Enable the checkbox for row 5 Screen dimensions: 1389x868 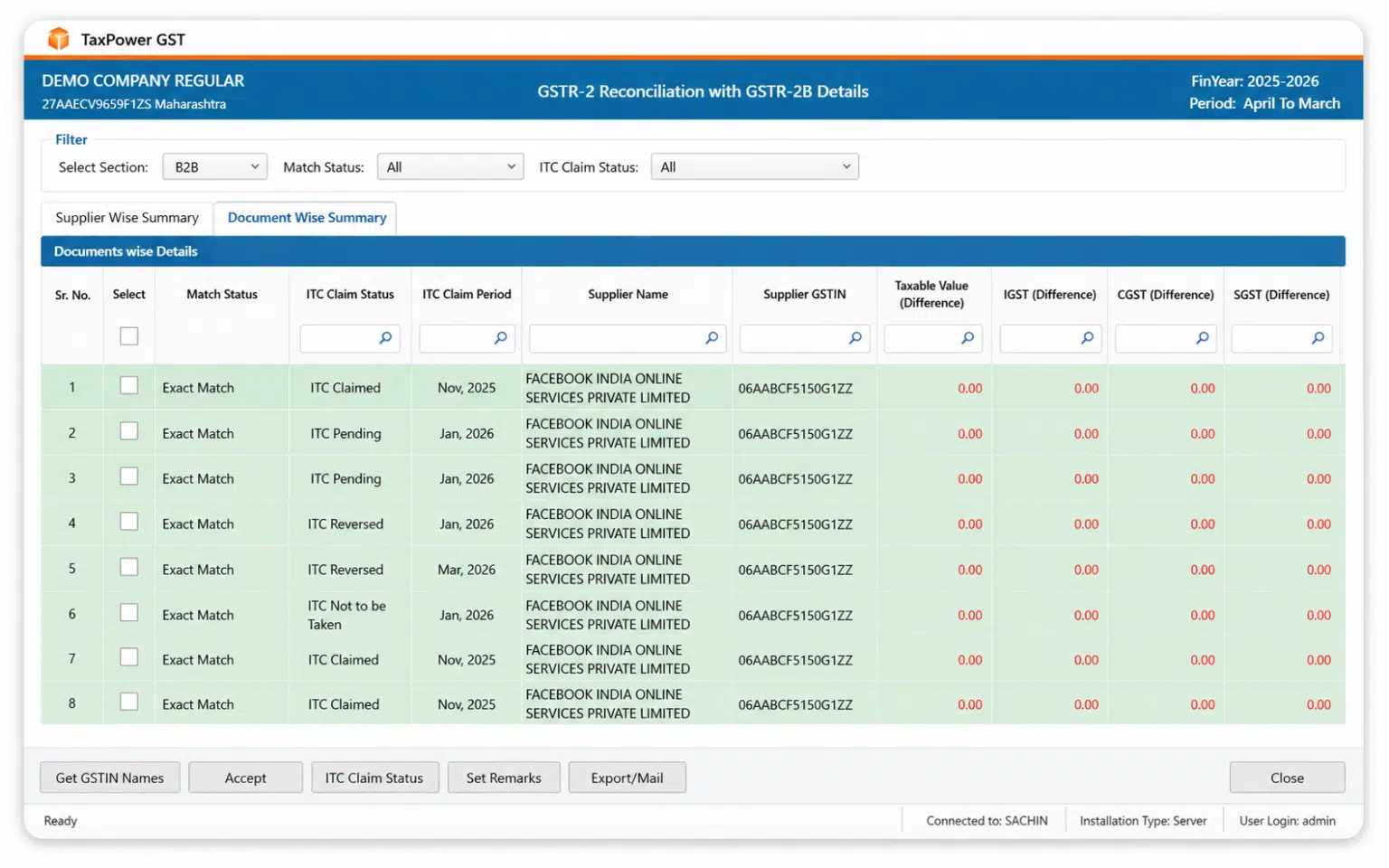[129, 568]
